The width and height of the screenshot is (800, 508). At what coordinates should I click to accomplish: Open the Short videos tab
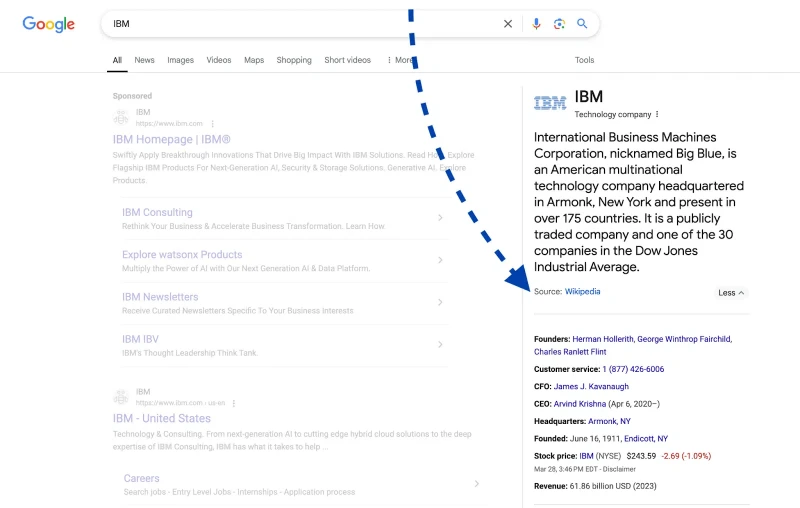[x=347, y=60]
